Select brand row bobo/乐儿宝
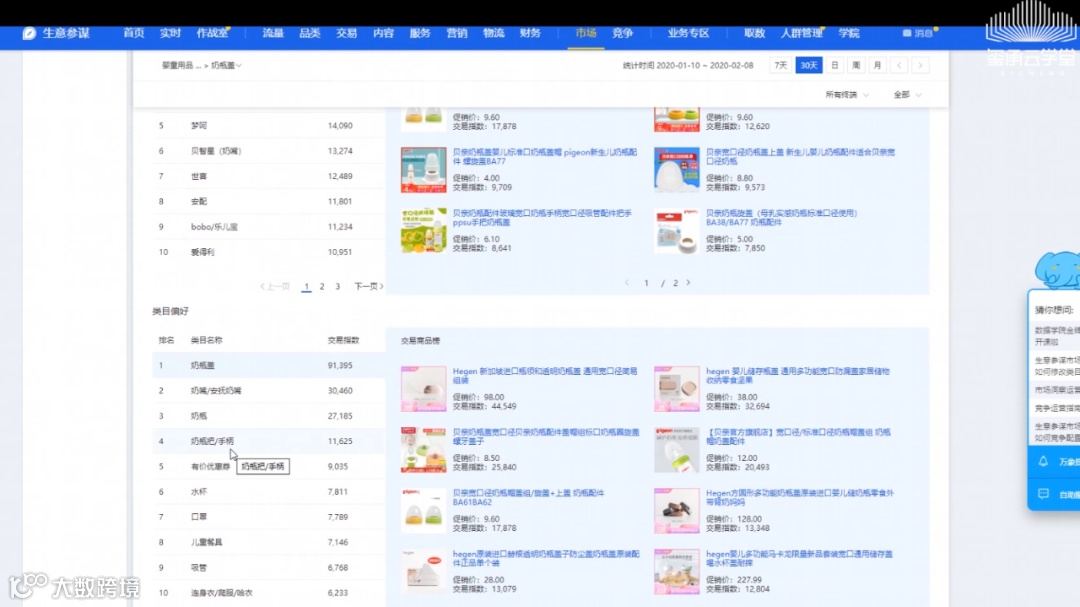Image resolution: width=1080 pixels, height=607 pixels. coord(269,227)
